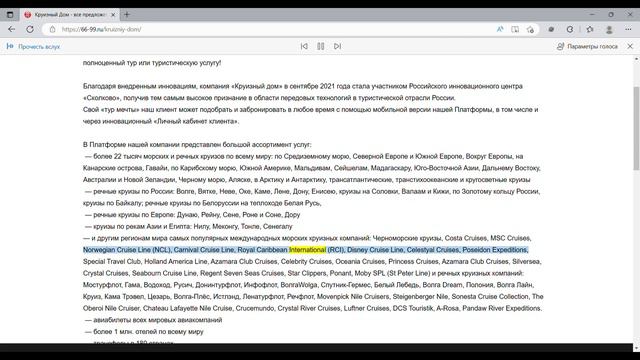Click the Прочесть вслух label

(39, 47)
